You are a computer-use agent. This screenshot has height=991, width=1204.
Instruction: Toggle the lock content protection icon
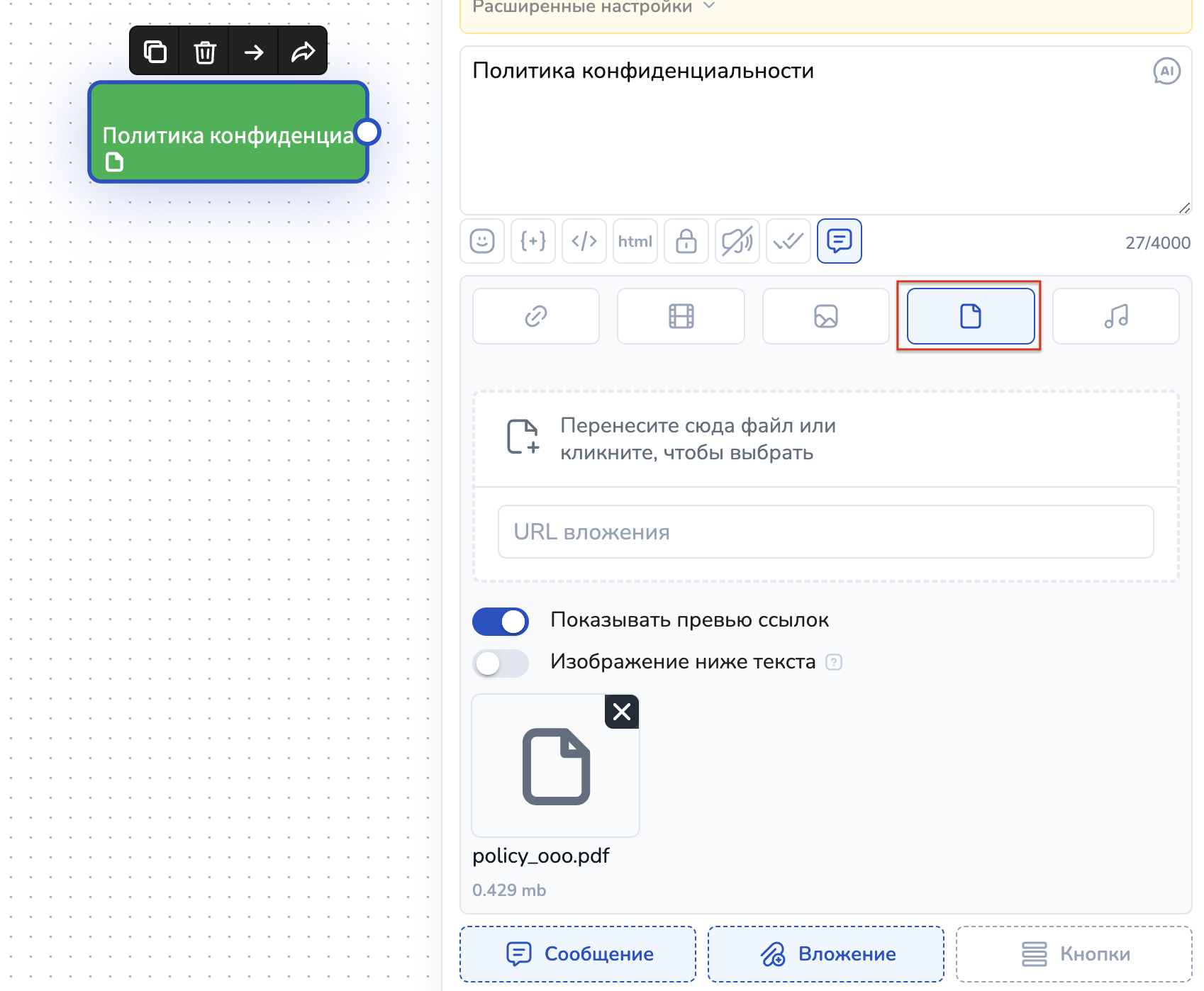[x=686, y=242]
